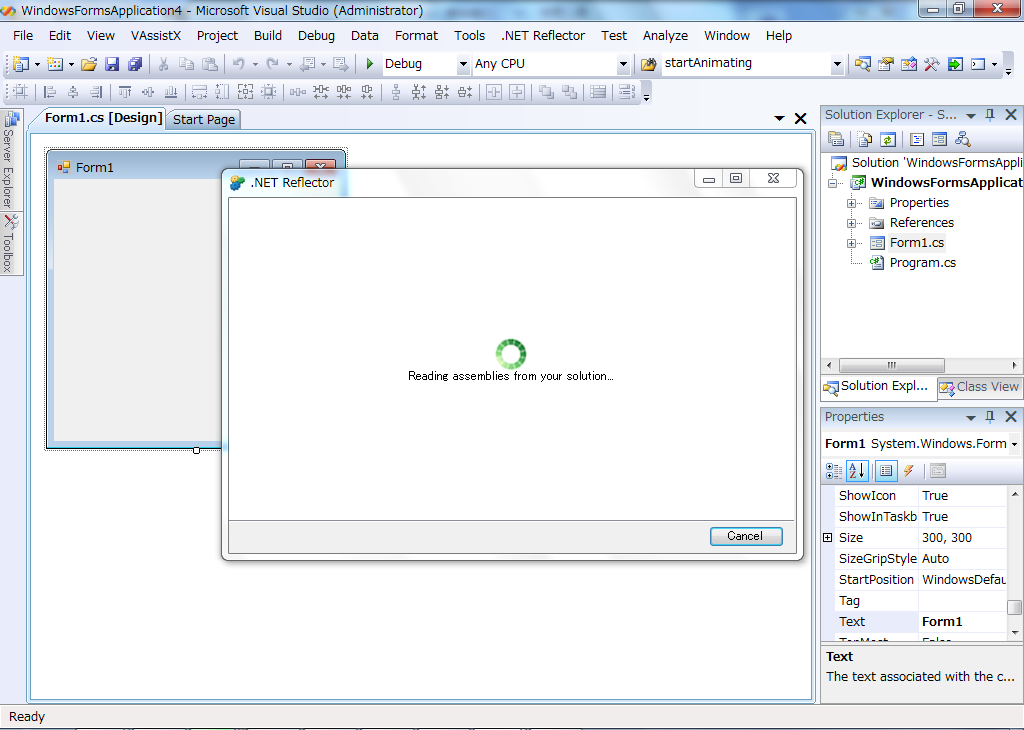
Task: Click the Add New Item toolbar icon
Action: click(x=56, y=64)
